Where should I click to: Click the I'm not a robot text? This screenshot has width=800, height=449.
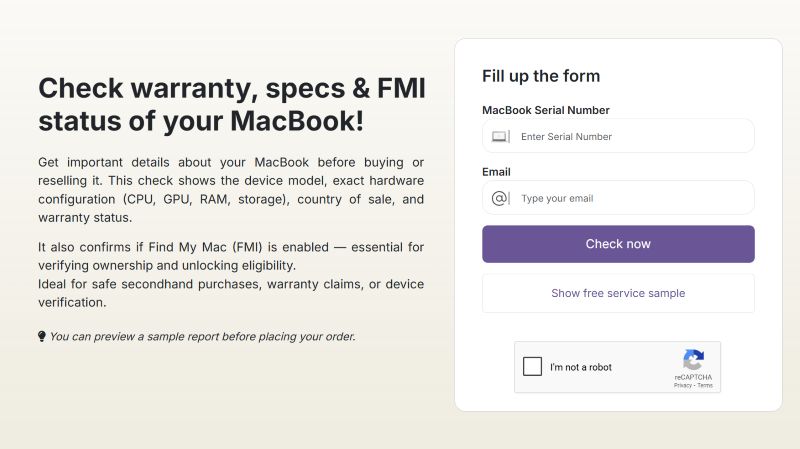point(581,367)
